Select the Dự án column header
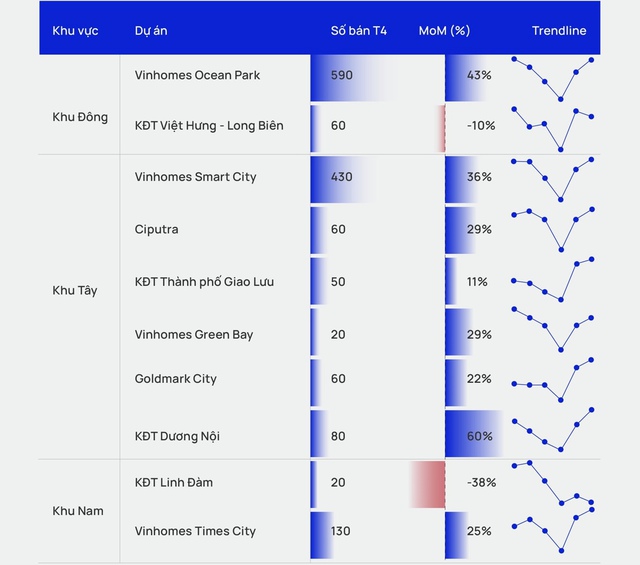 (x=151, y=31)
